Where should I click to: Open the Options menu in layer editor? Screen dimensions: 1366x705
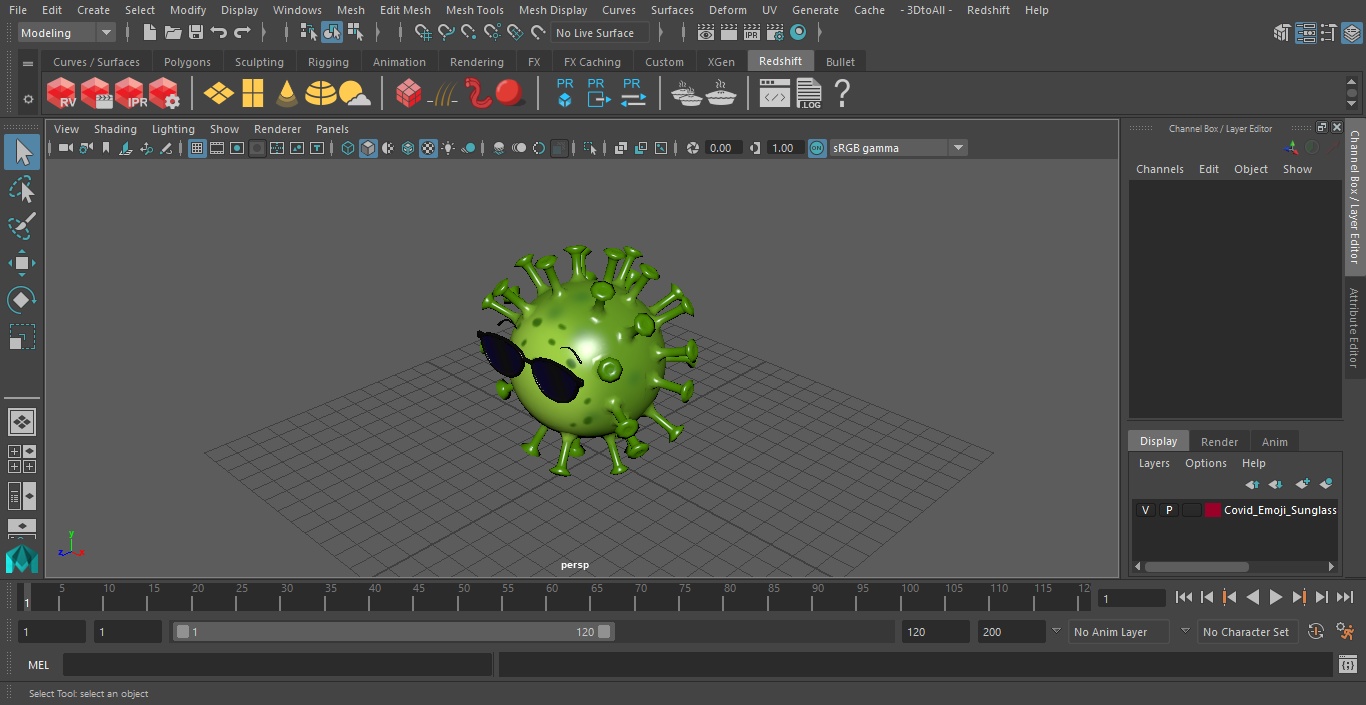(x=1205, y=463)
